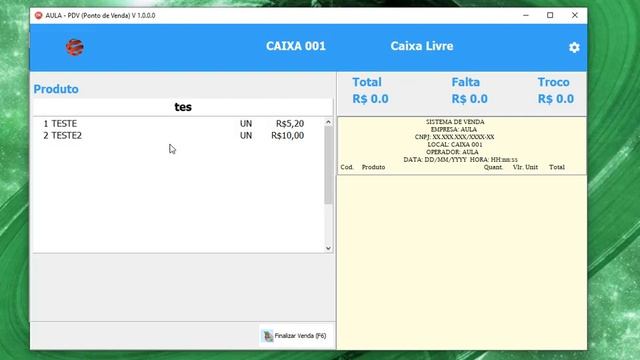This screenshot has width=640, height=360.
Task: Click the red globe logo in the header
Action: [75, 47]
